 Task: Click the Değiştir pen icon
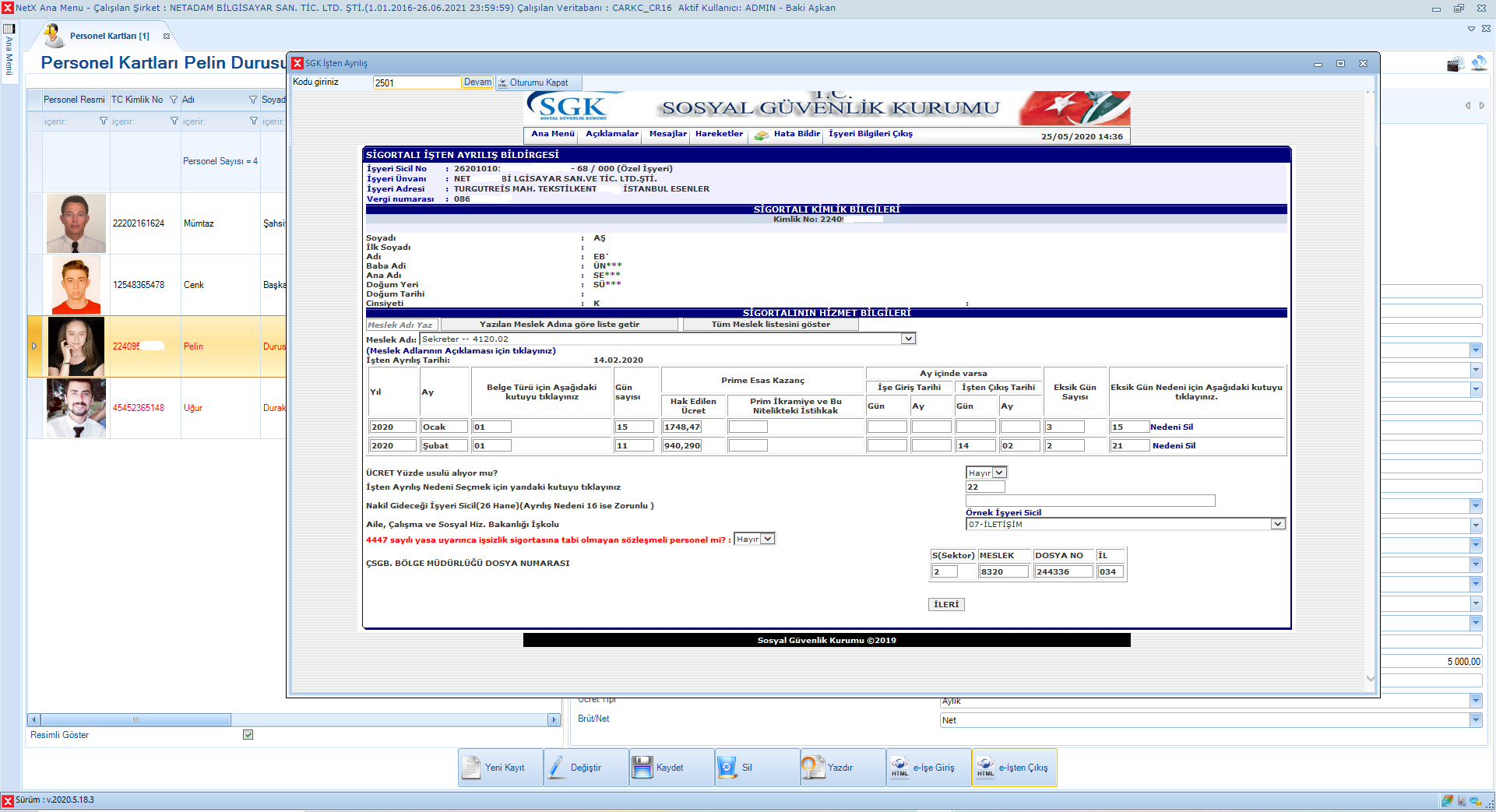557,768
